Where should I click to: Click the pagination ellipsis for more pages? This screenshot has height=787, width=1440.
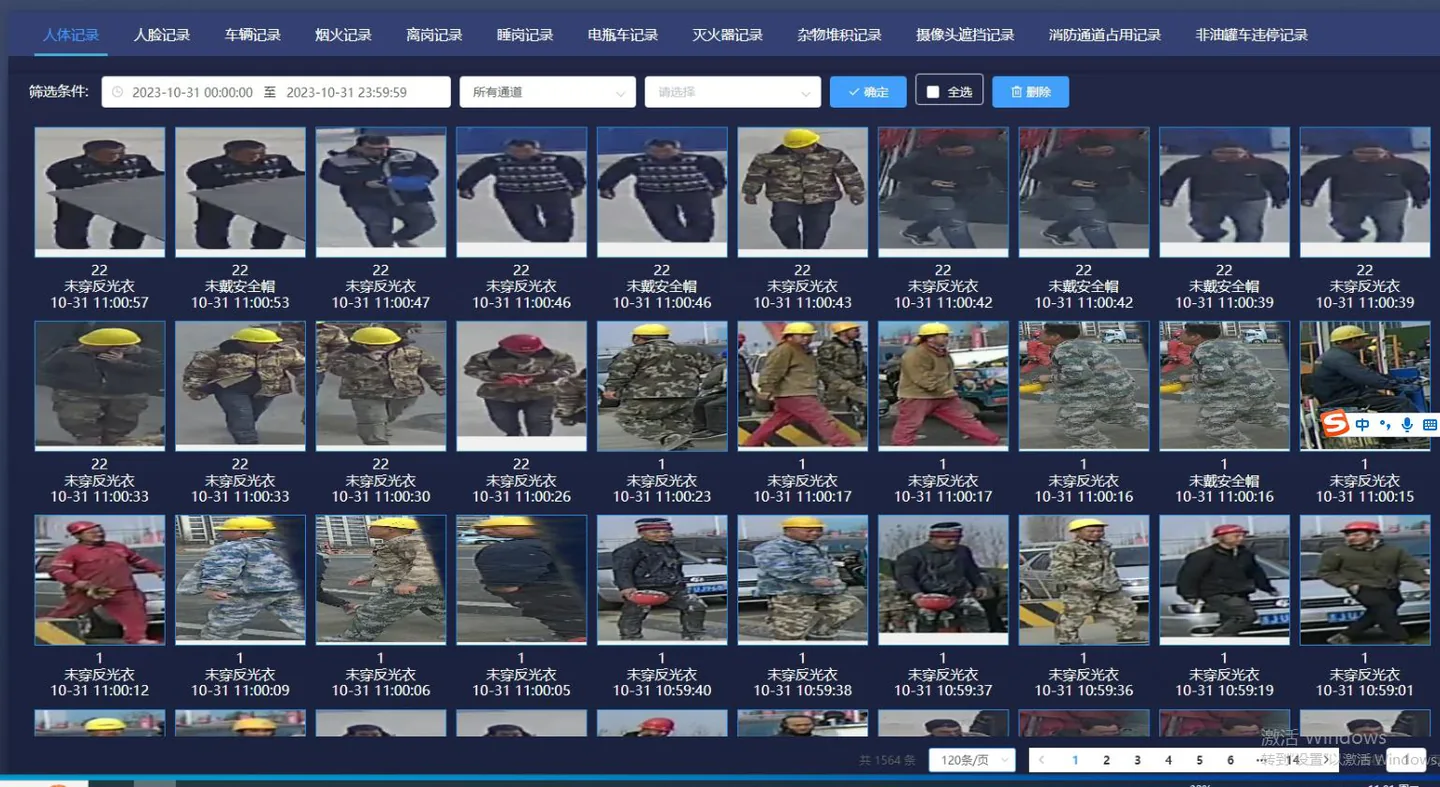pyautogui.click(x=1261, y=760)
